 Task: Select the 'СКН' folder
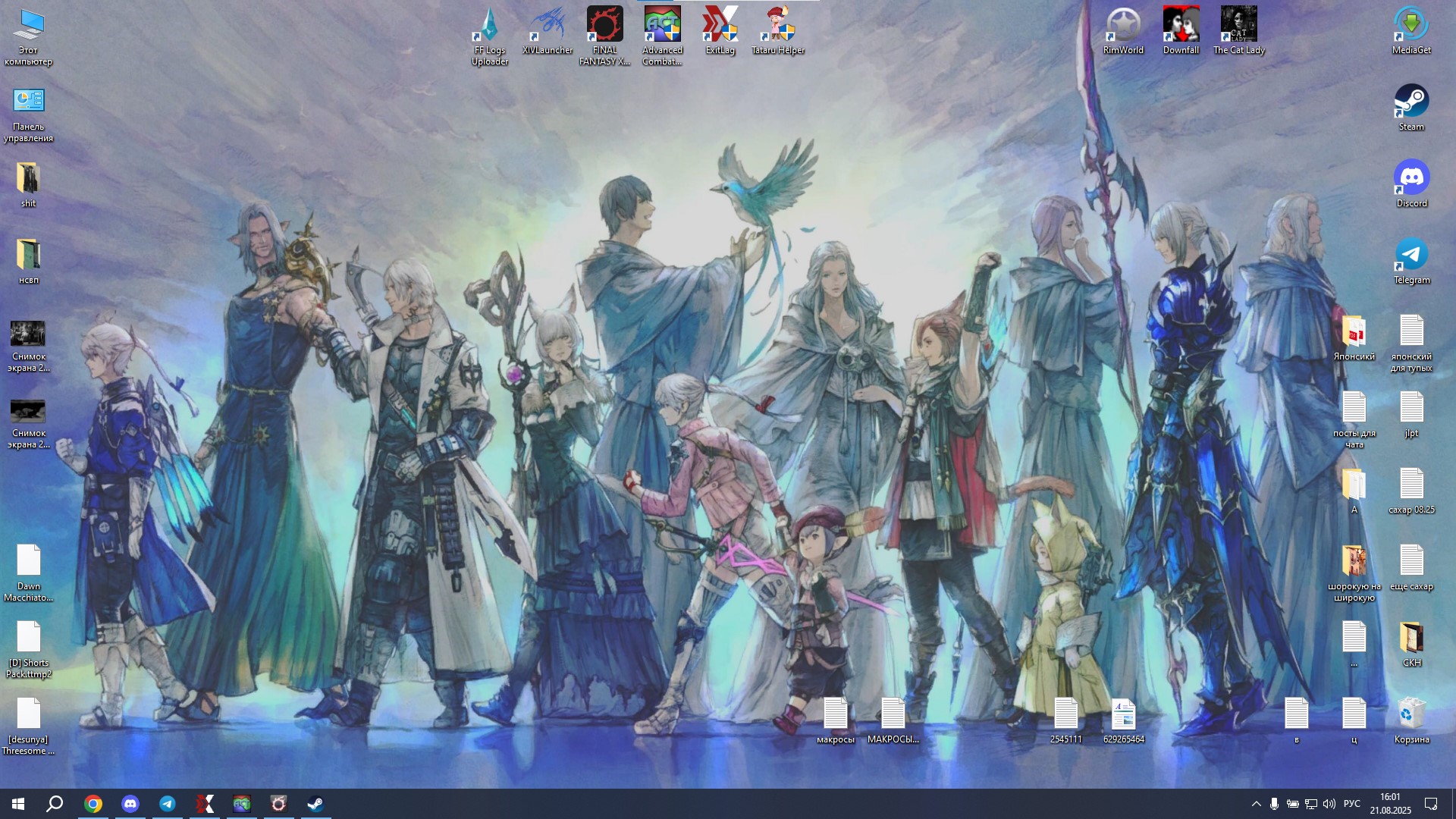pyautogui.click(x=1412, y=644)
